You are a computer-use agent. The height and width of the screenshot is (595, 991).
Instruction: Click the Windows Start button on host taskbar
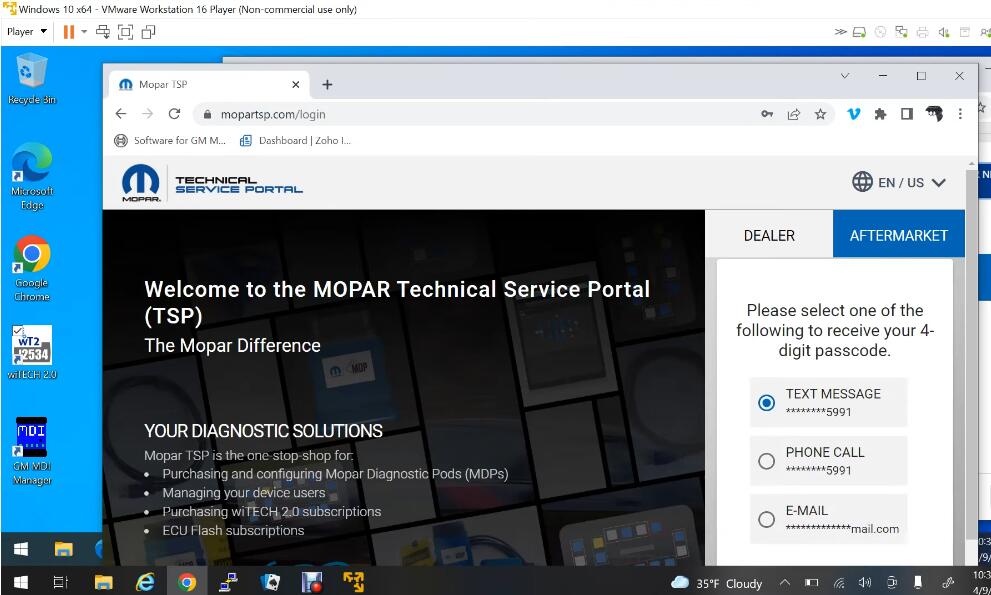[x=20, y=582]
